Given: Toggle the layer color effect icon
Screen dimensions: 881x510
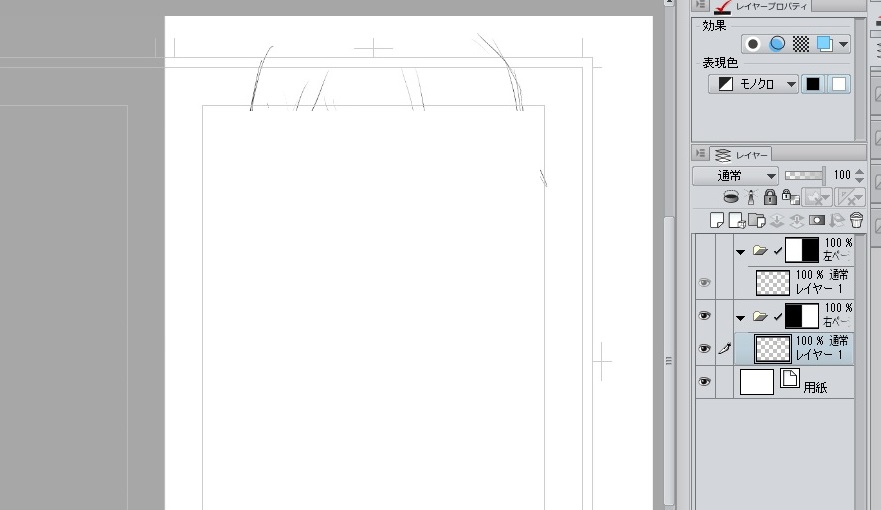Looking at the screenshot, I should pyautogui.click(x=824, y=44).
